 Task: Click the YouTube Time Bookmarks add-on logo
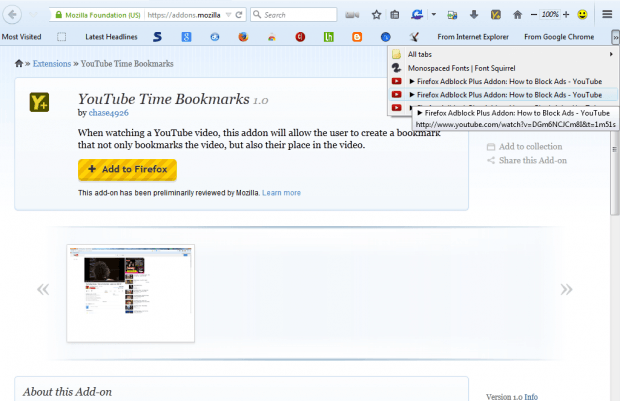(39, 102)
